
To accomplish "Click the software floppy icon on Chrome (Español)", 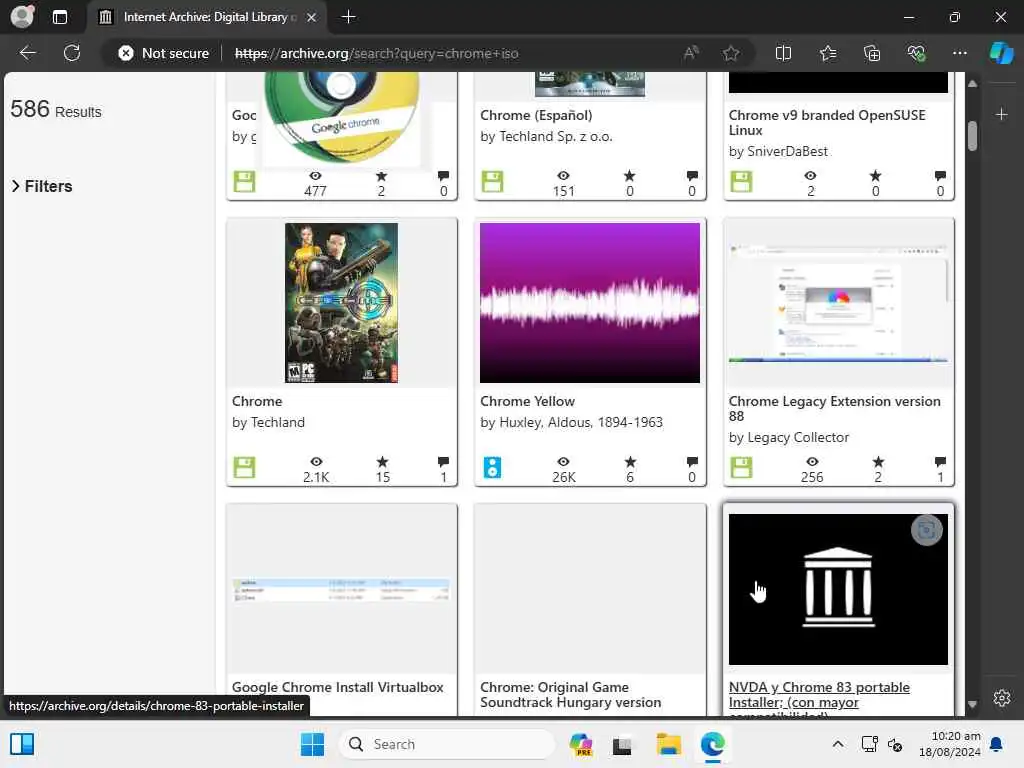I will point(492,182).
